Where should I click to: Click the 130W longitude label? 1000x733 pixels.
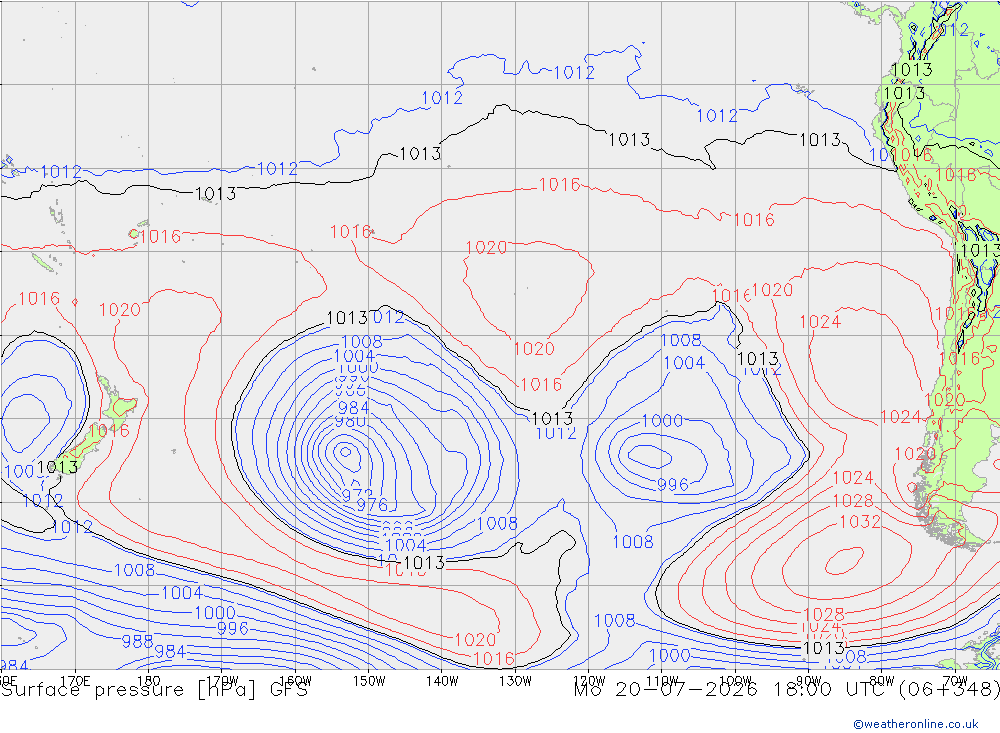515,681
